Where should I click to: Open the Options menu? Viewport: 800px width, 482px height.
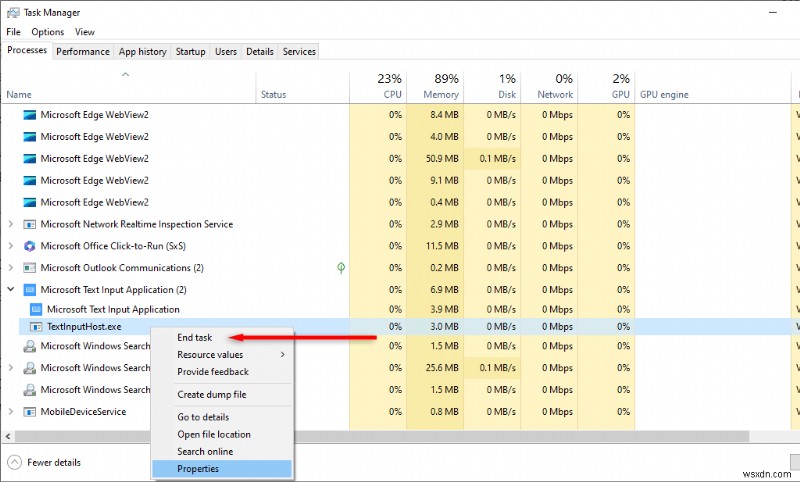pyautogui.click(x=47, y=32)
